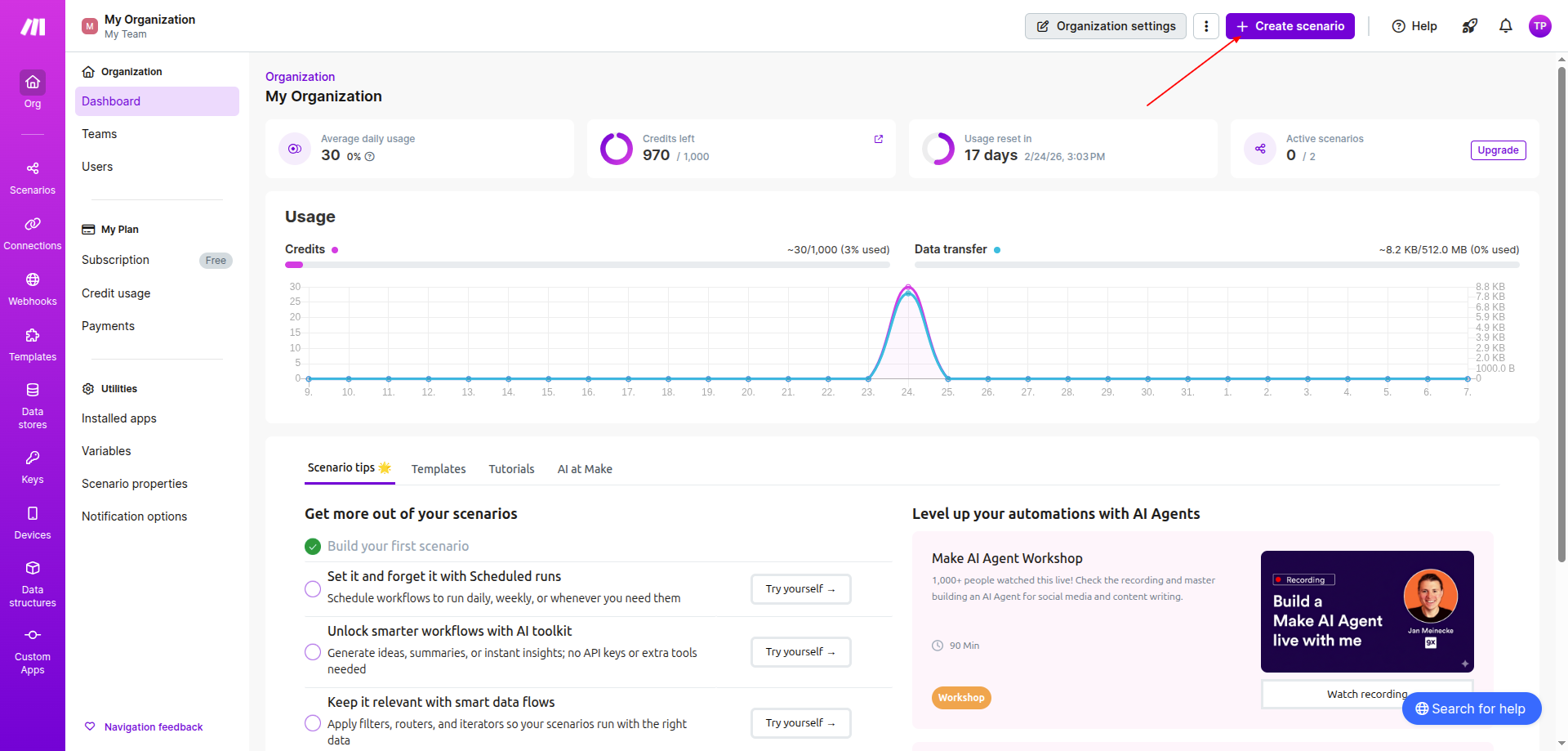Go to Webhooks in the sidebar
The width and height of the screenshot is (1568, 751).
(x=33, y=288)
